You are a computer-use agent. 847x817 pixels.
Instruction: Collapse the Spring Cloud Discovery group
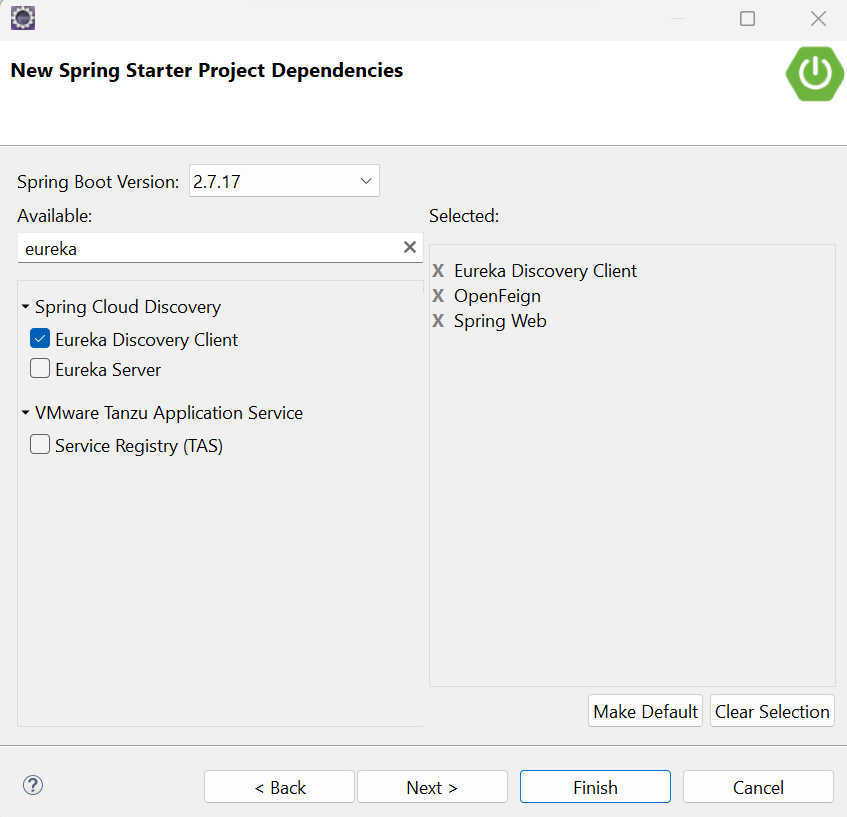[25, 307]
